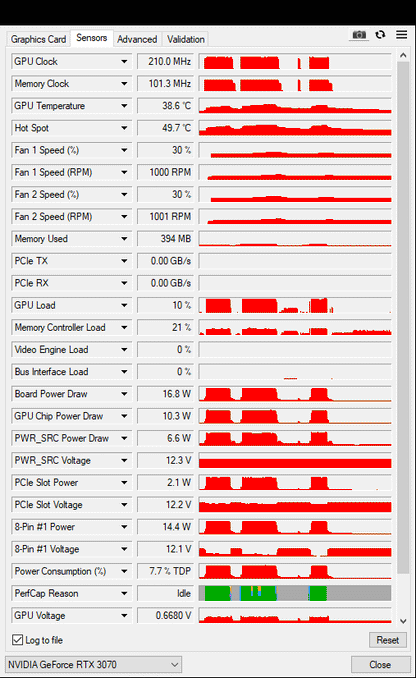This screenshot has width=416, height=678.
Task: Expand the Power Consumption (%) dropdown
Action: point(124,571)
